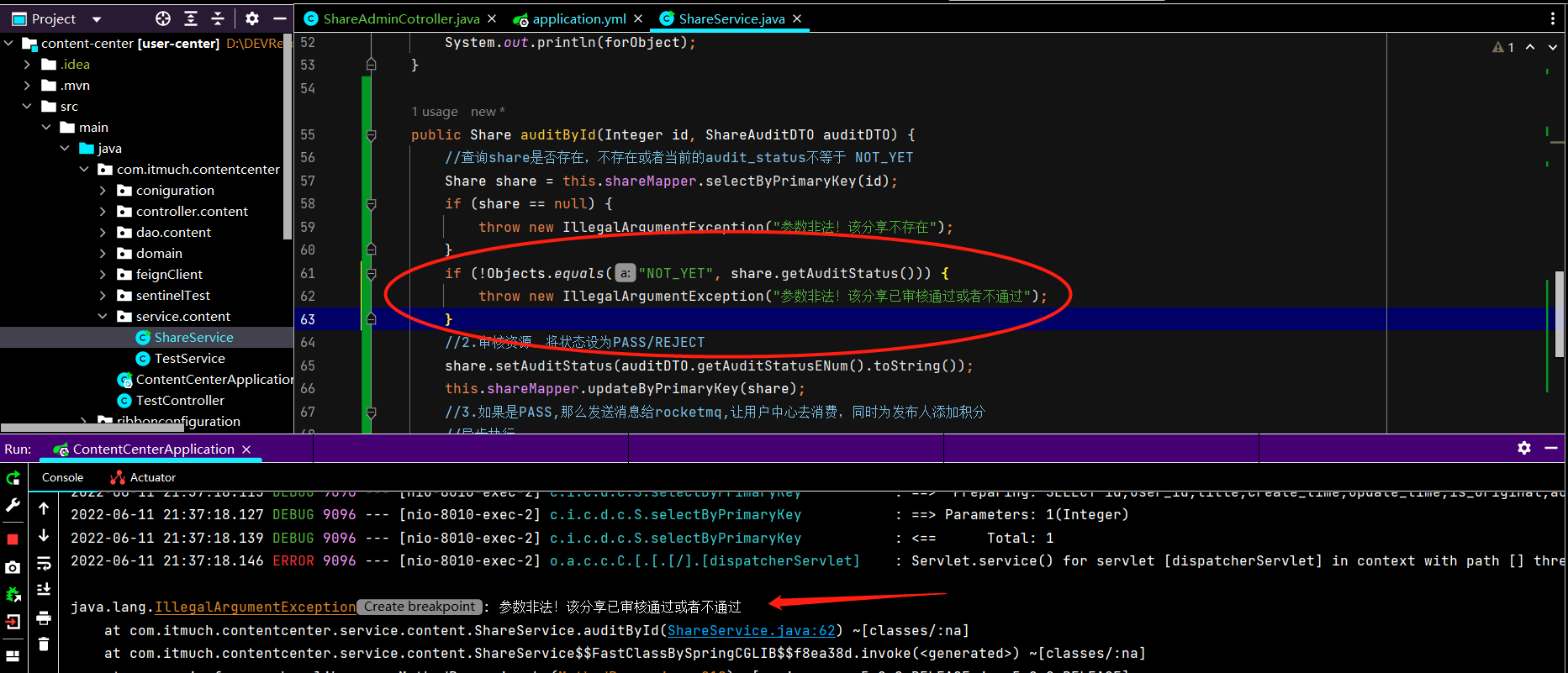Open the Project view dropdown
The width and height of the screenshot is (1568, 673).
pos(96,18)
